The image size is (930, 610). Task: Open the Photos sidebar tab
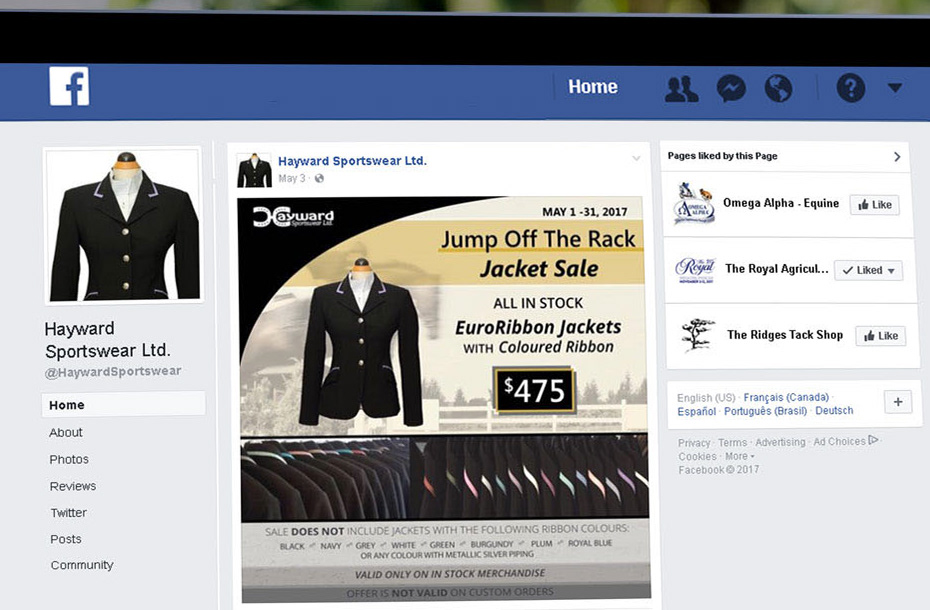pyautogui.click(x=69, y=459)
